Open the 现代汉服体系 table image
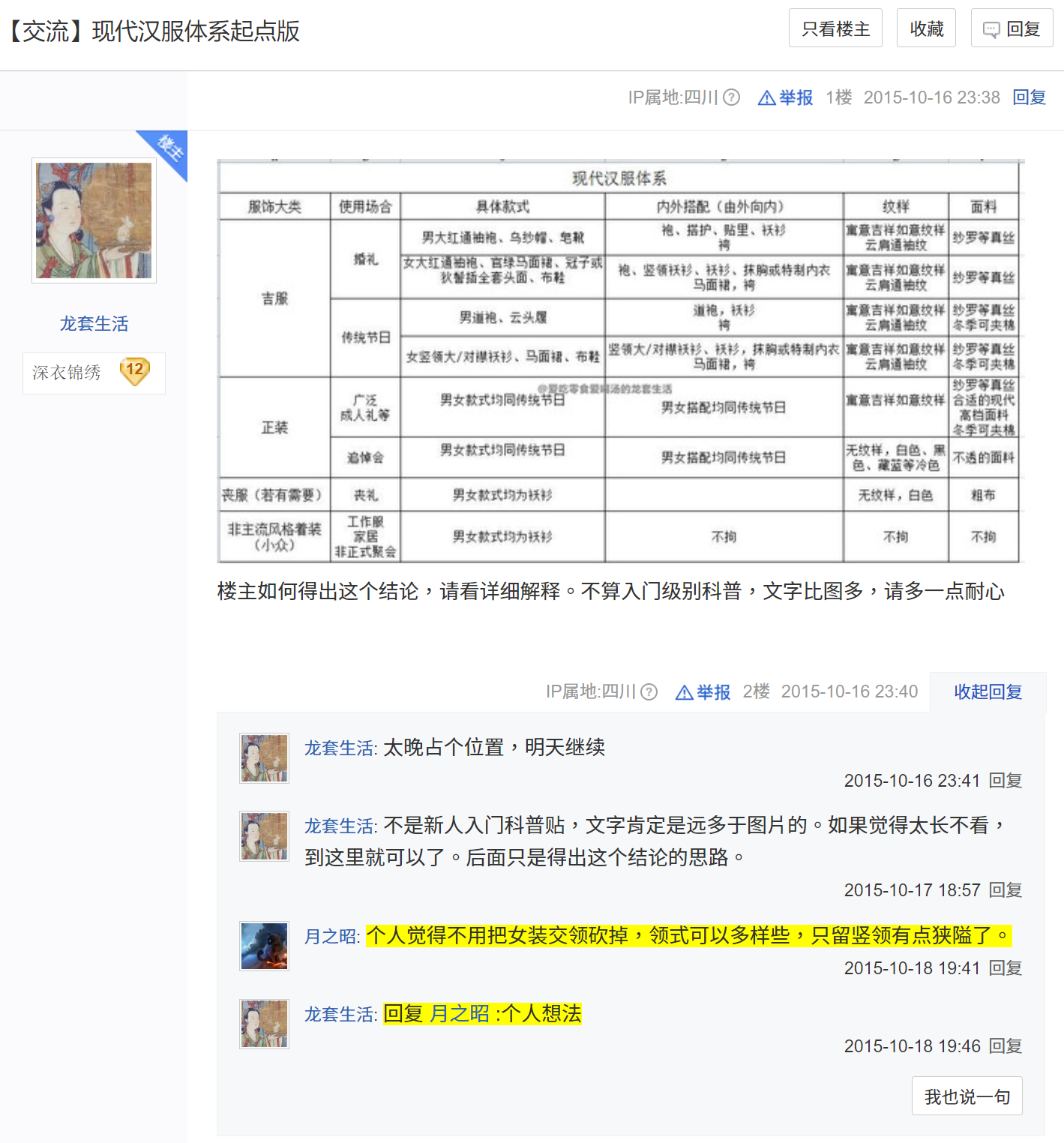 coord(619,361)
